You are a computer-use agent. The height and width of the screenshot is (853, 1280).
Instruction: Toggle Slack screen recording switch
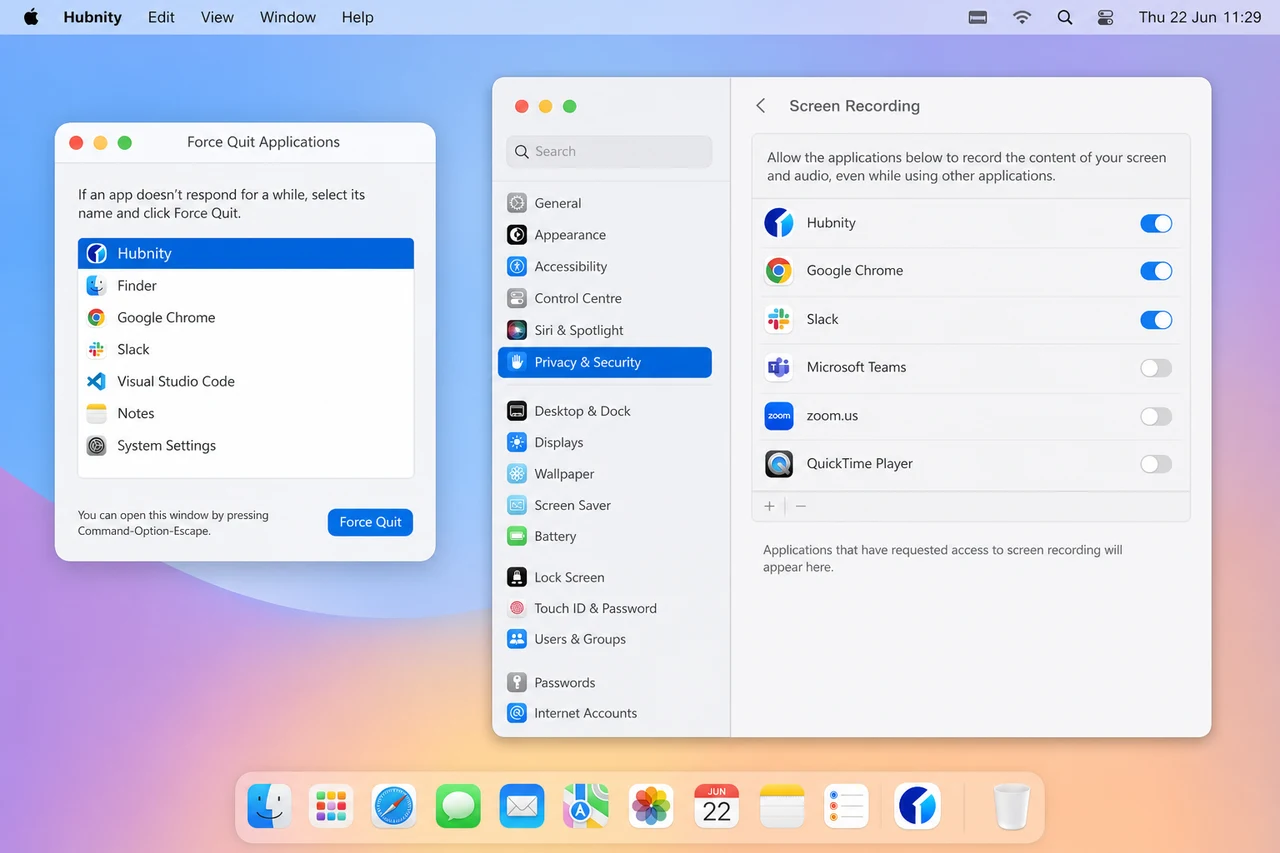1156,320
